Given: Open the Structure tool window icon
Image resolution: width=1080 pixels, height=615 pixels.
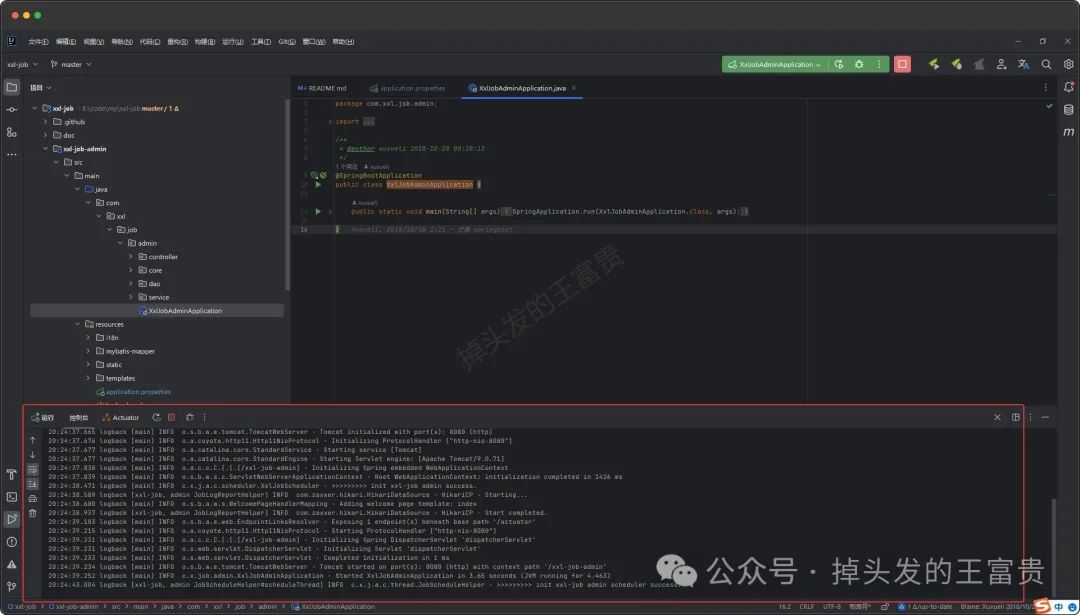Looking at the screenshot, I should point(11,132).
